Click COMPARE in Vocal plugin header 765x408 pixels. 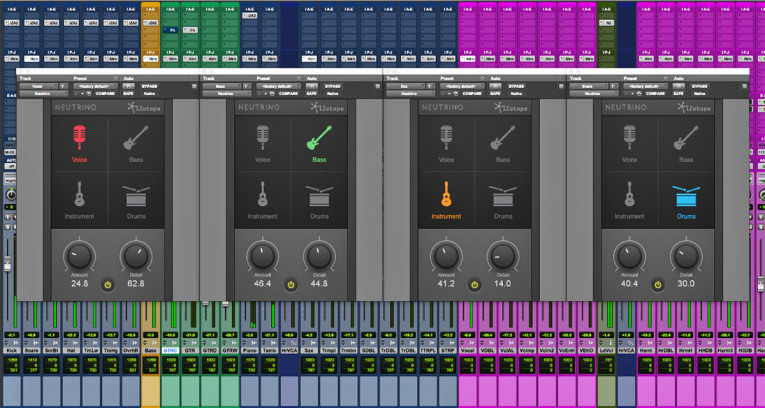105,93
